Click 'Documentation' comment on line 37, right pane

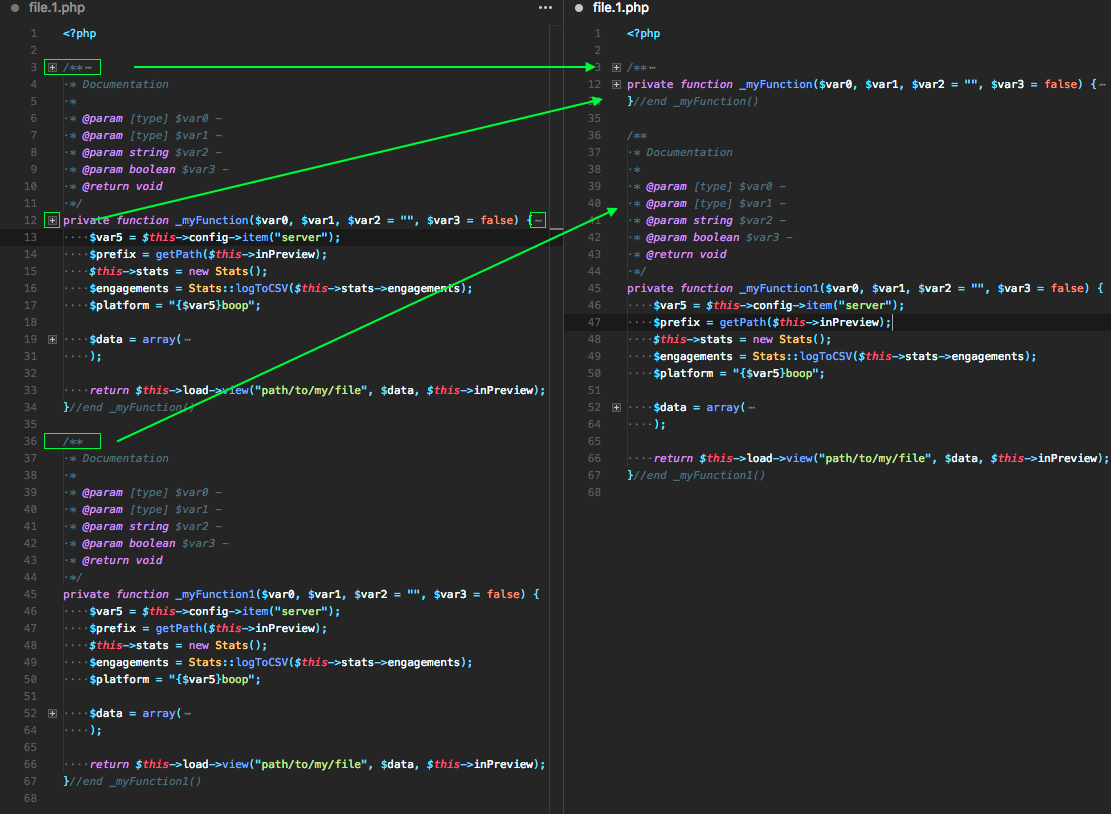689,152
